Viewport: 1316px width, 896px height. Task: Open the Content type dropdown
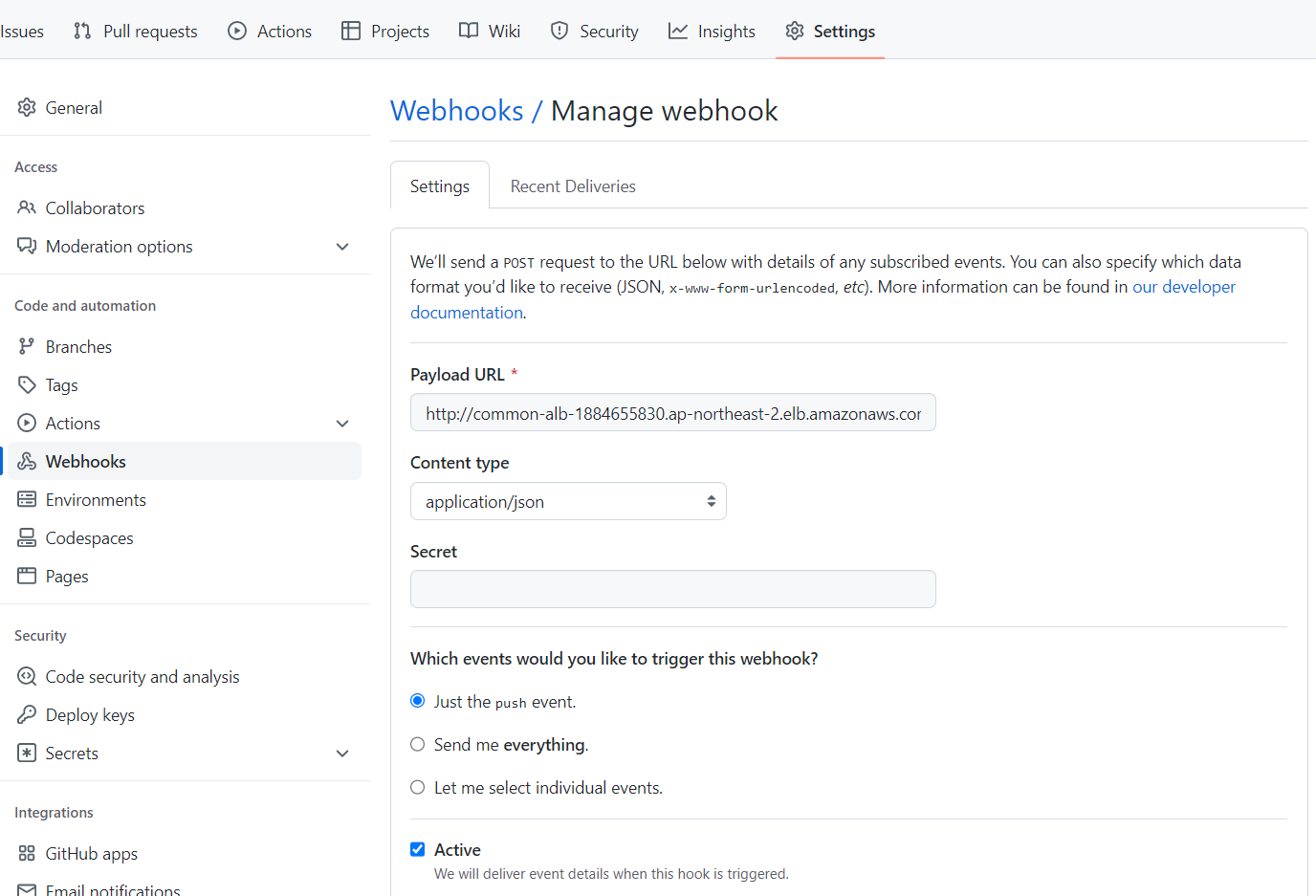[568, 501]
